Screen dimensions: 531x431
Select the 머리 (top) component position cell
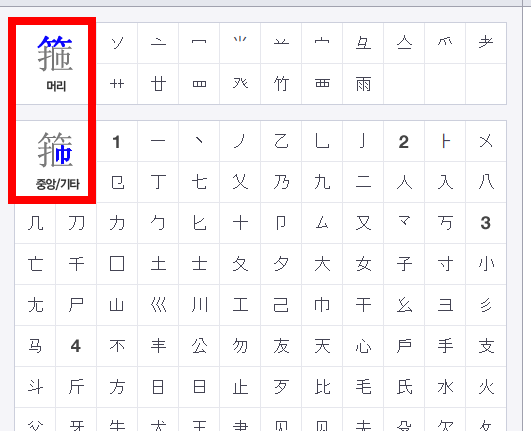click(x=56, y=64)
